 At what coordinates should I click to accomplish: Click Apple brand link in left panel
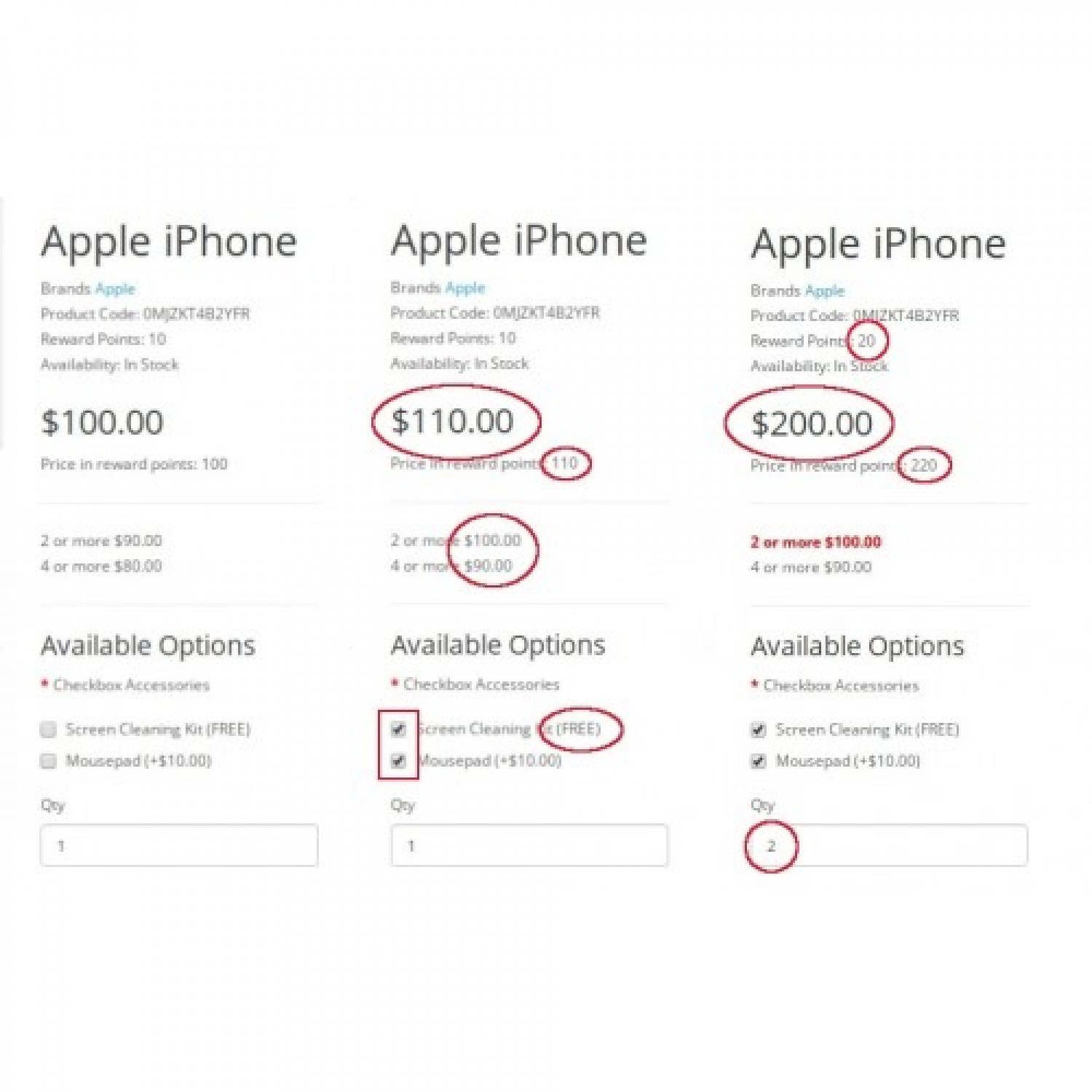click(115, 289)
